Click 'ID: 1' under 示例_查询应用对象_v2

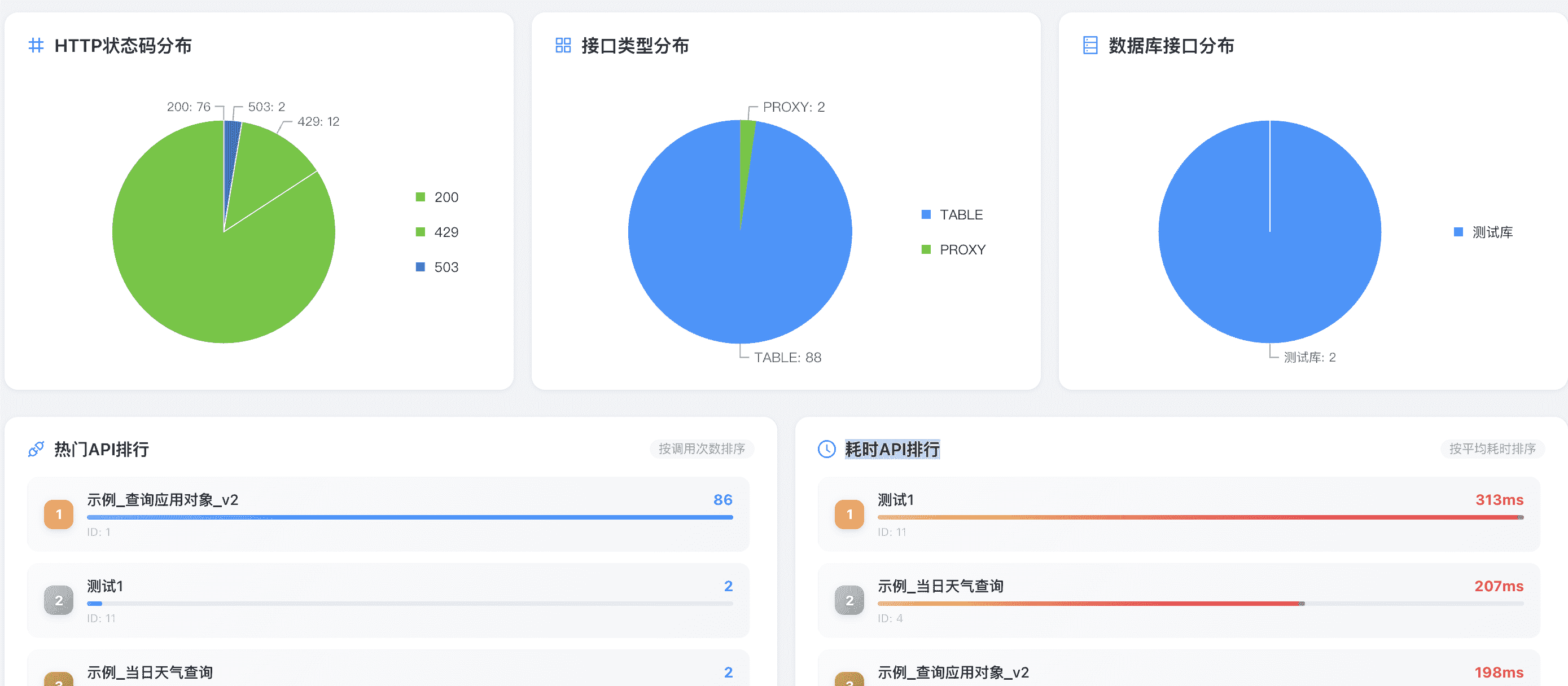[x=99, y=532]
